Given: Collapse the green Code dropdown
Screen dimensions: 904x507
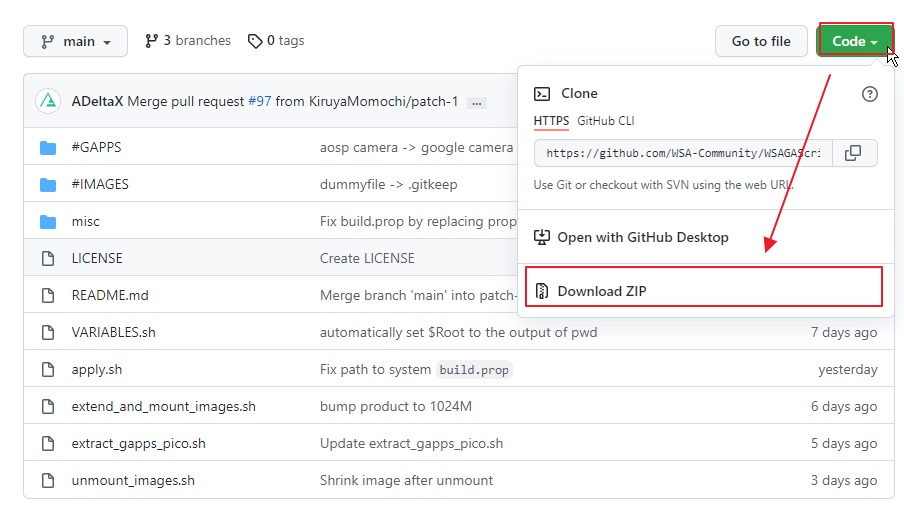Looking at the screenshot, I should tap(855, 41).
